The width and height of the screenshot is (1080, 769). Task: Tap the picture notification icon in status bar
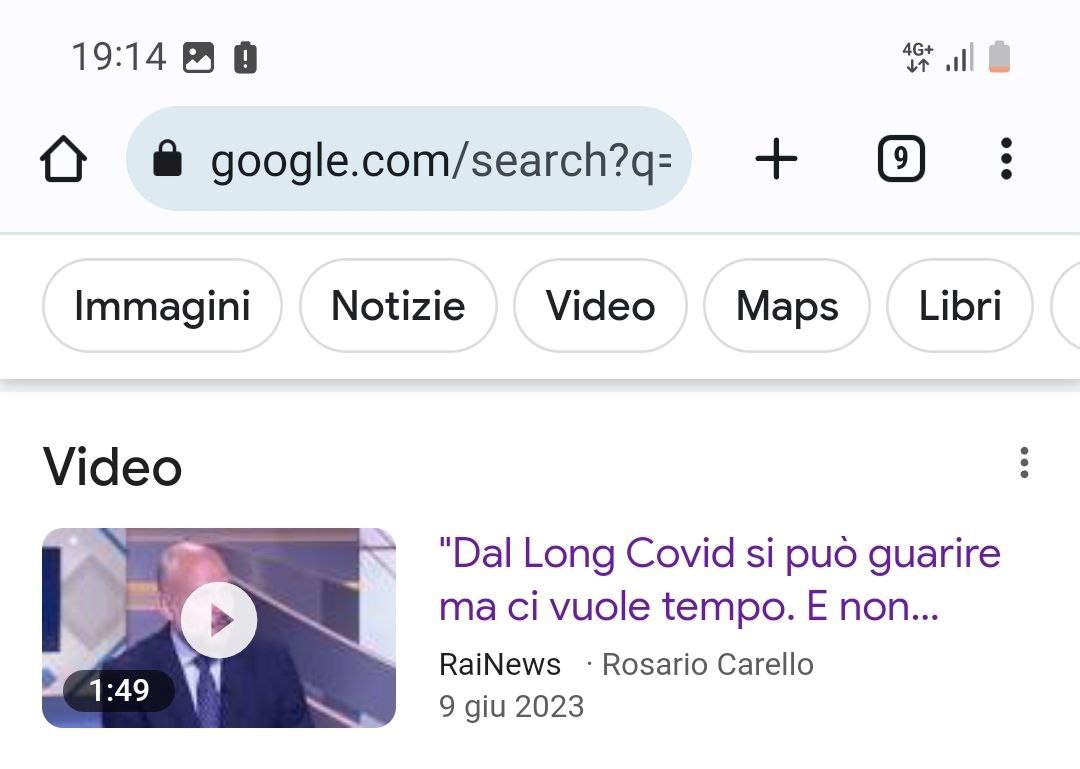198,58
